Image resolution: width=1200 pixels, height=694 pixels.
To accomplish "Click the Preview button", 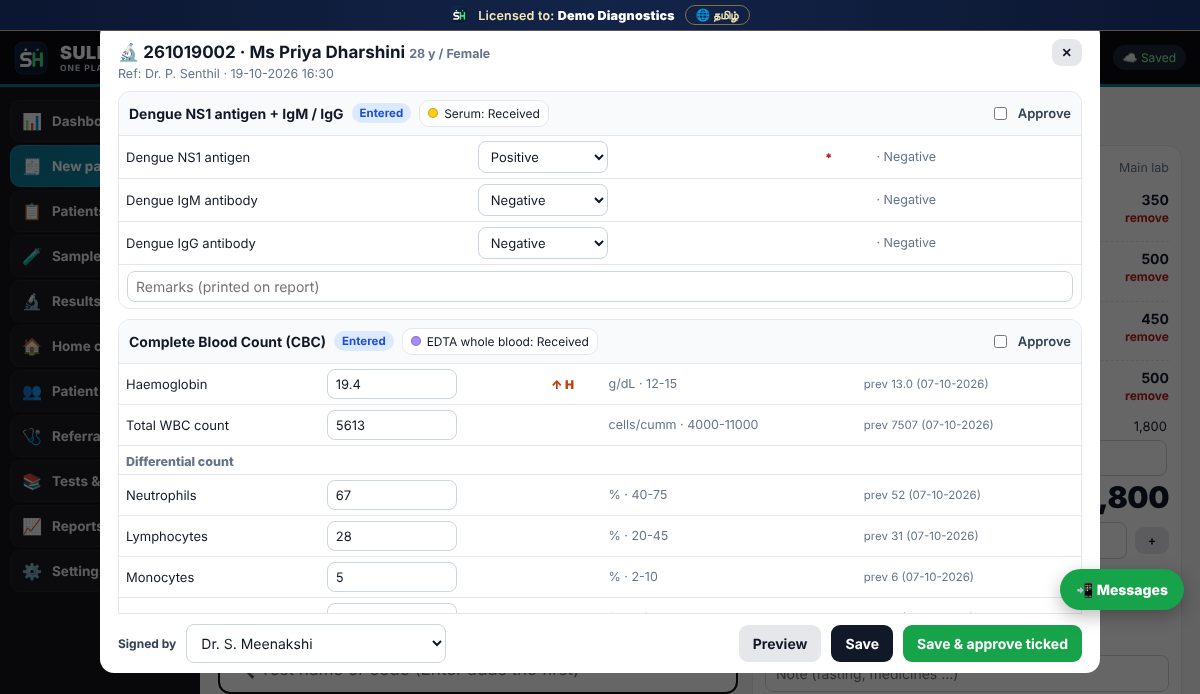I will (x=780, y=644).
